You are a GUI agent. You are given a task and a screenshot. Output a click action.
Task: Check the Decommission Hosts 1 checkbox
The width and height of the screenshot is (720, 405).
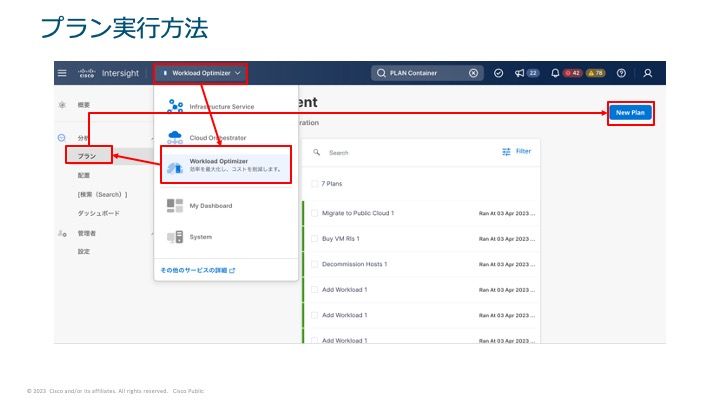[x=315, y=264]
